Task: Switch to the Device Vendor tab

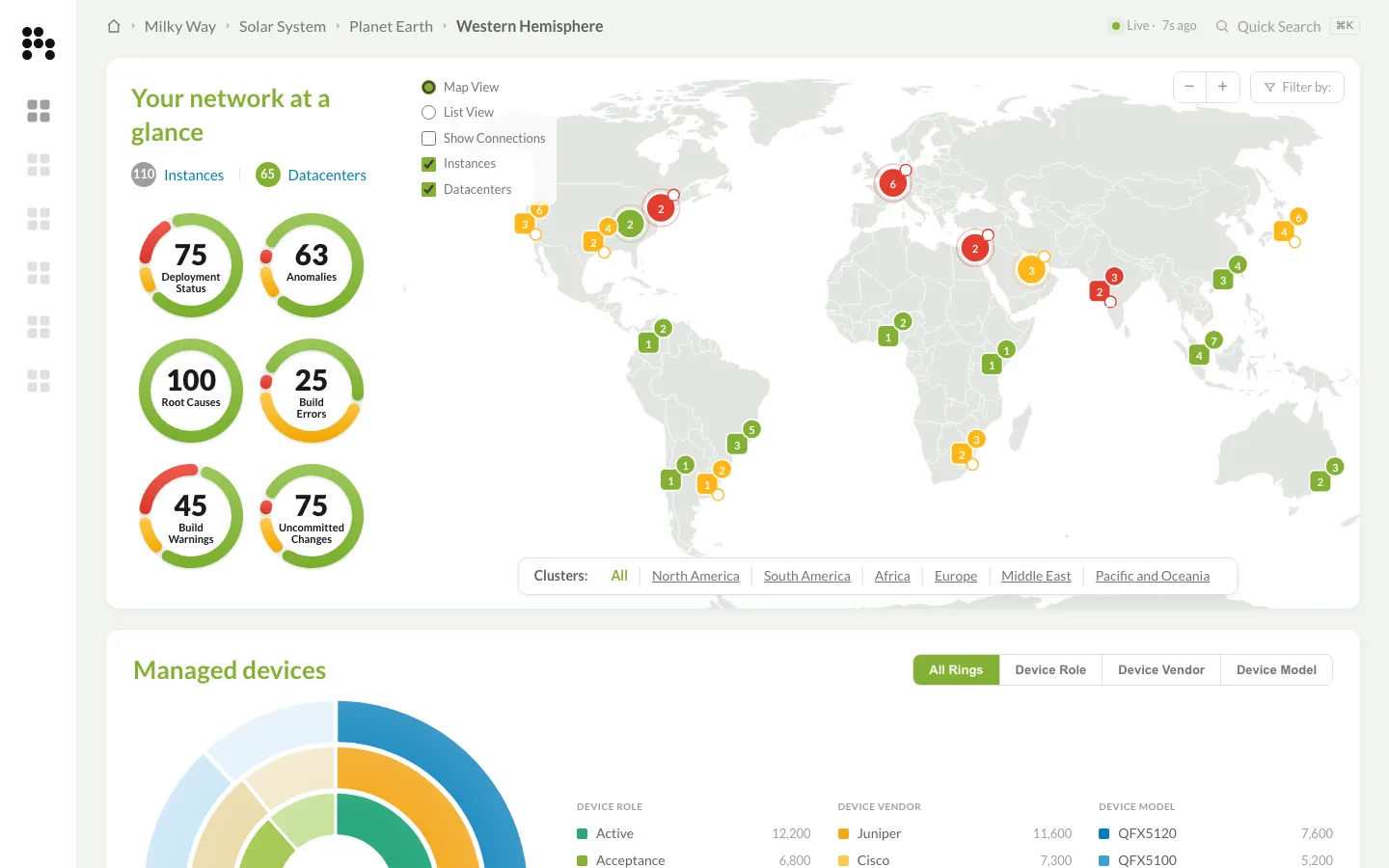Action: (1161, 670)
